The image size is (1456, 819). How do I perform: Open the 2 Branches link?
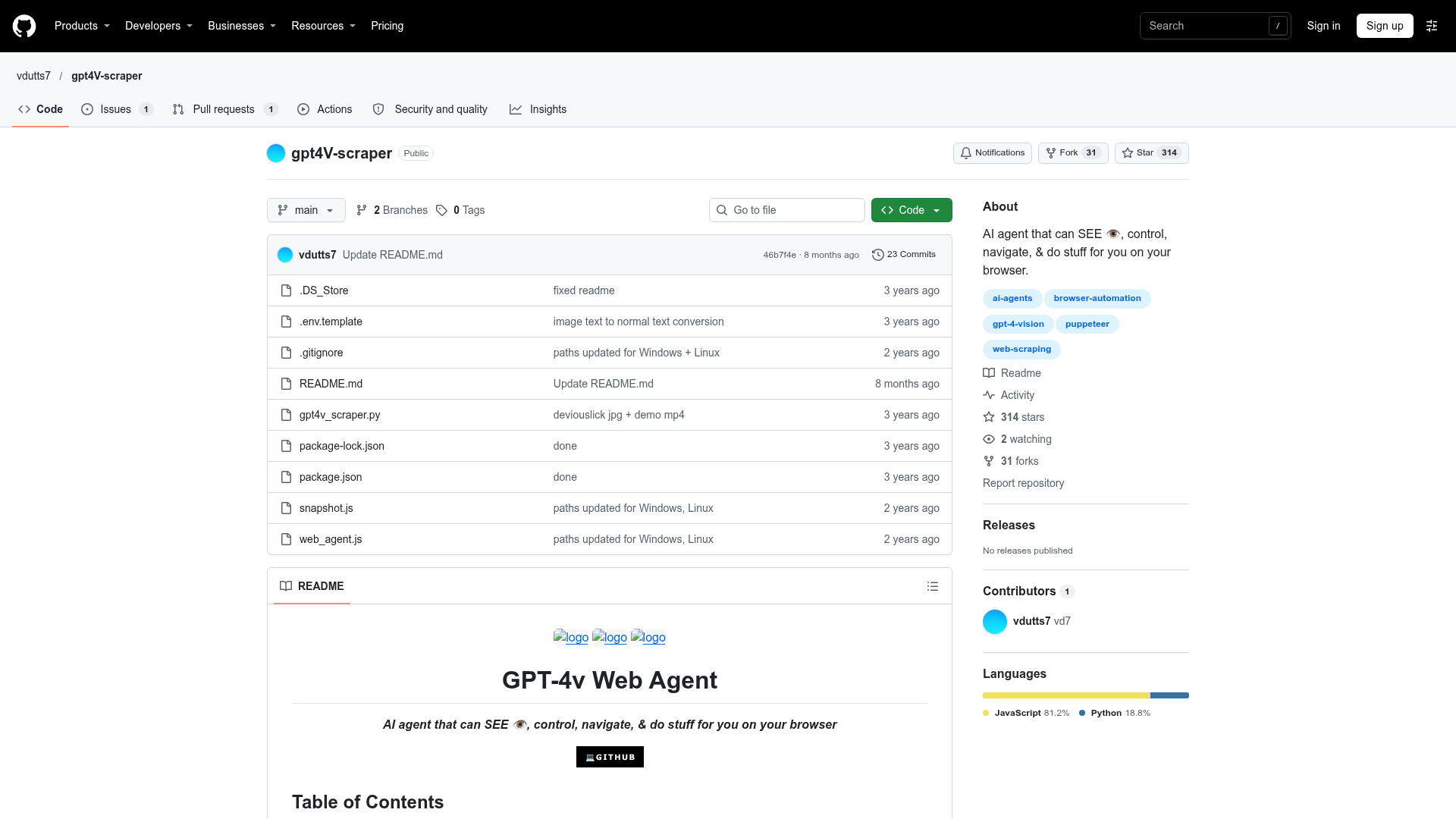coord(392,210)
